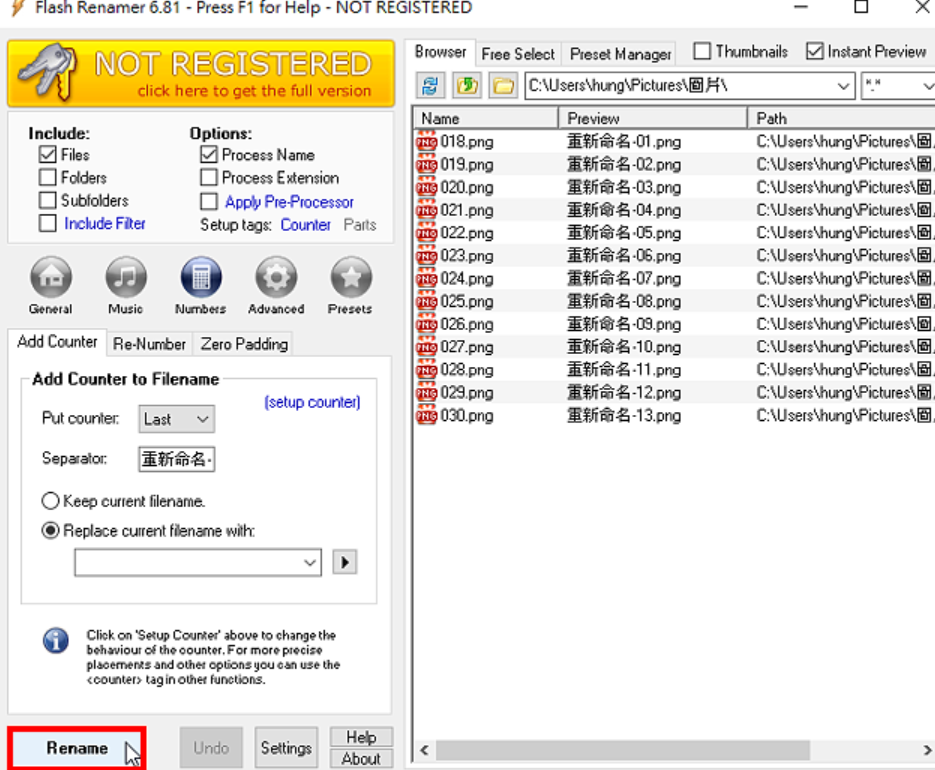Click the PNG icon of 023.png
Viewport: 935px width, 770px height.
tap(426, 256)
